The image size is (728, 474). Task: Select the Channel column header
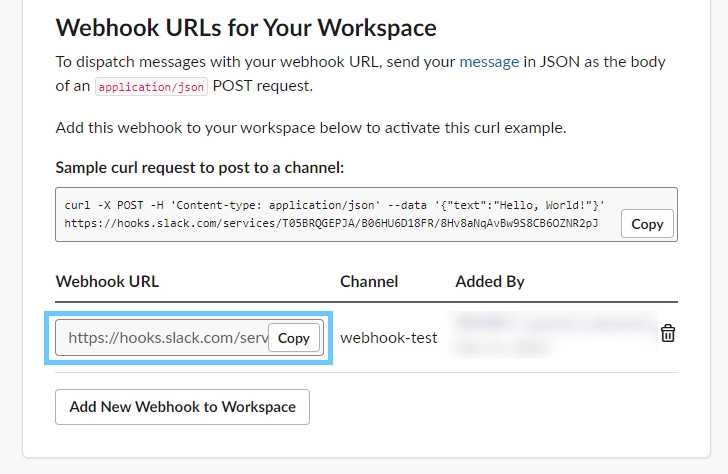tap(369, 281)
